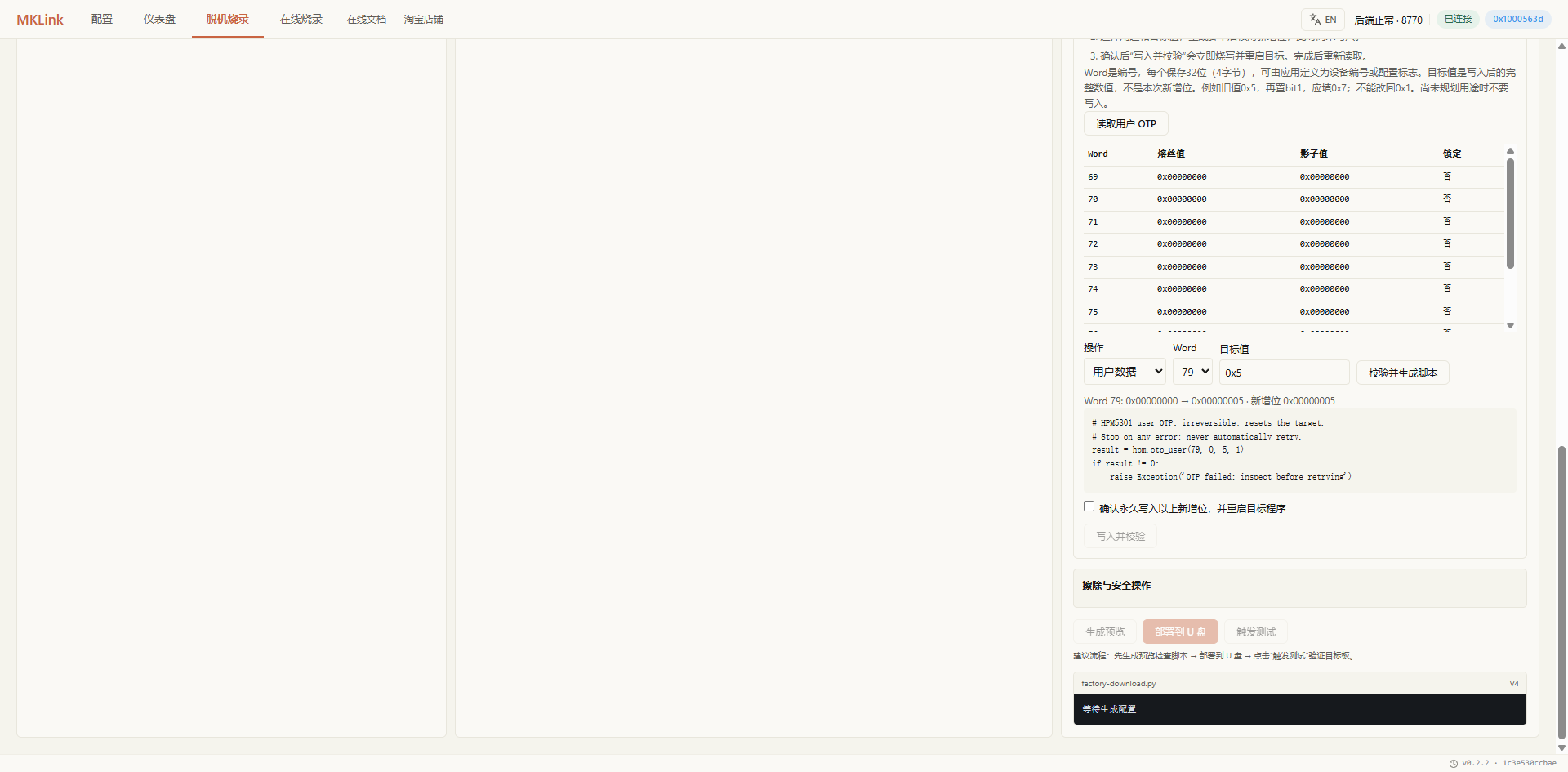Open the 在线文档 link
The height and width of the screenshot is (772, 1568).
pos(366,19)
